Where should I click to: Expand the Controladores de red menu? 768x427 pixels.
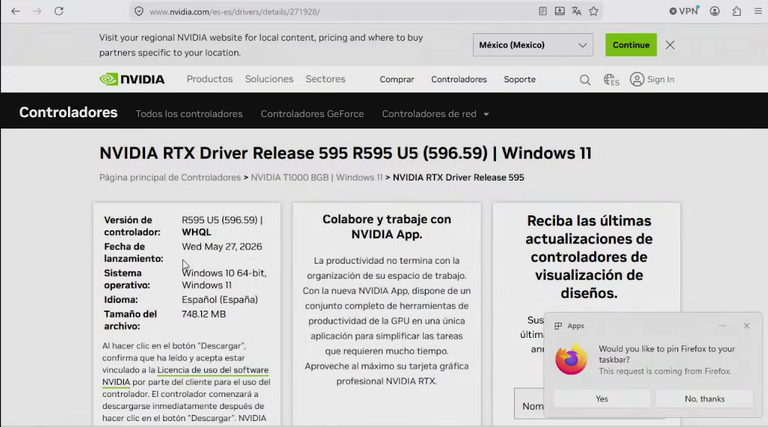pos(435,114)
